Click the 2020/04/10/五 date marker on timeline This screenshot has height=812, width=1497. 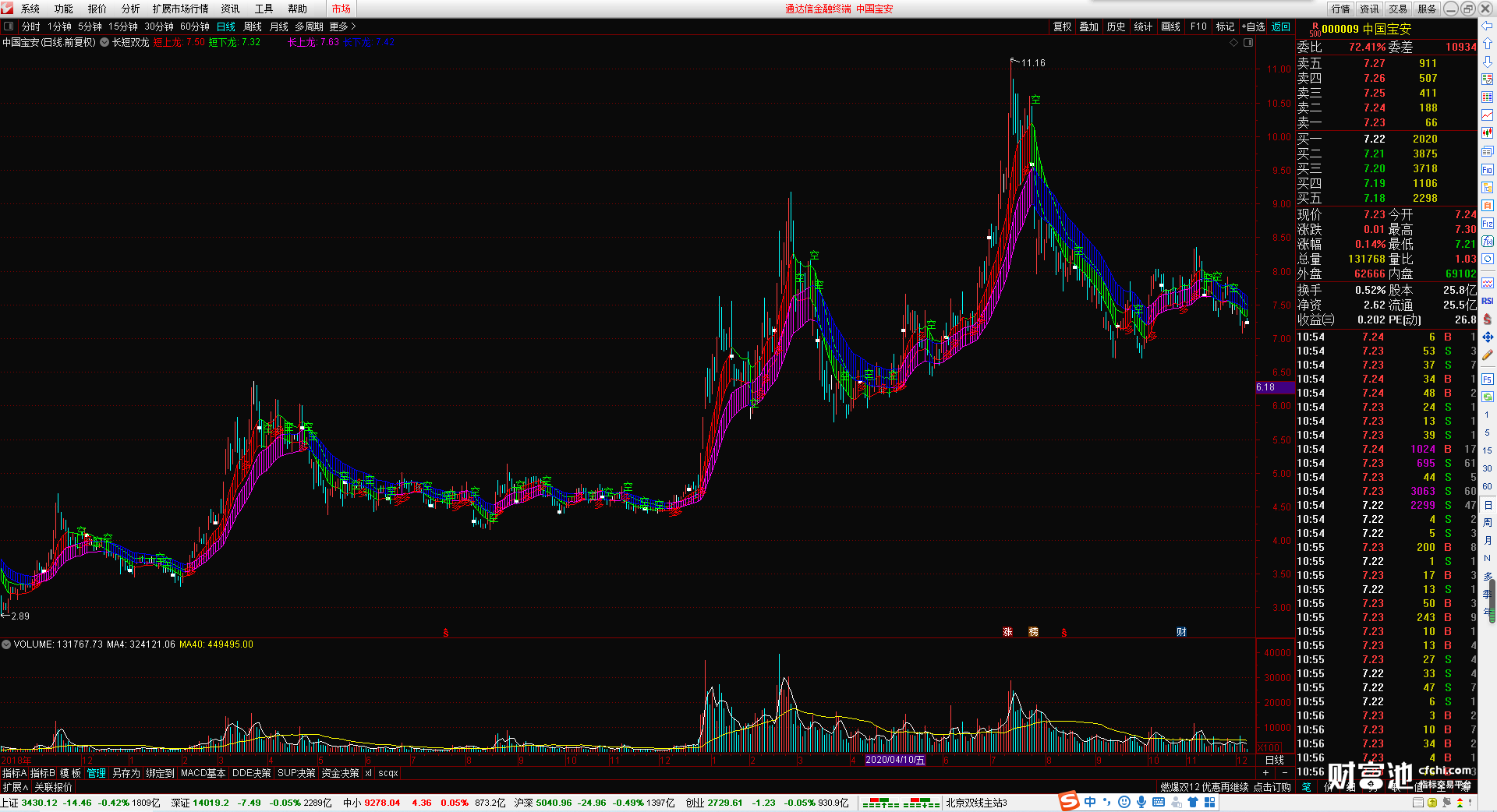895,760
